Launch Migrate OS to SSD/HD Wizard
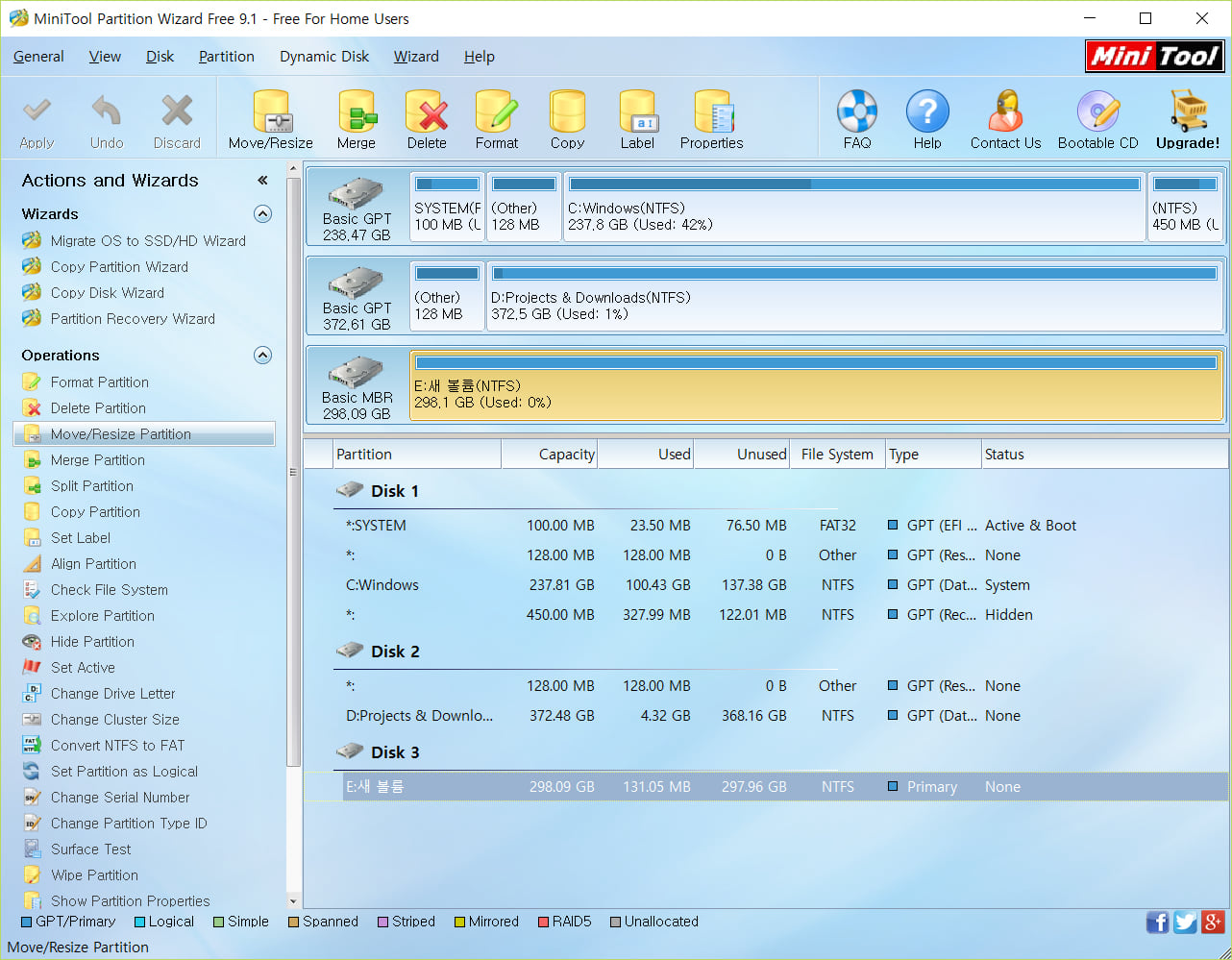 (x=148, y=241)
